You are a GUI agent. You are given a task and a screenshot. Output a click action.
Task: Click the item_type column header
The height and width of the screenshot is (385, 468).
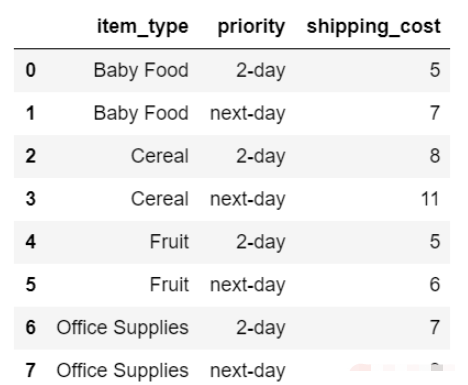pos(143,27)
